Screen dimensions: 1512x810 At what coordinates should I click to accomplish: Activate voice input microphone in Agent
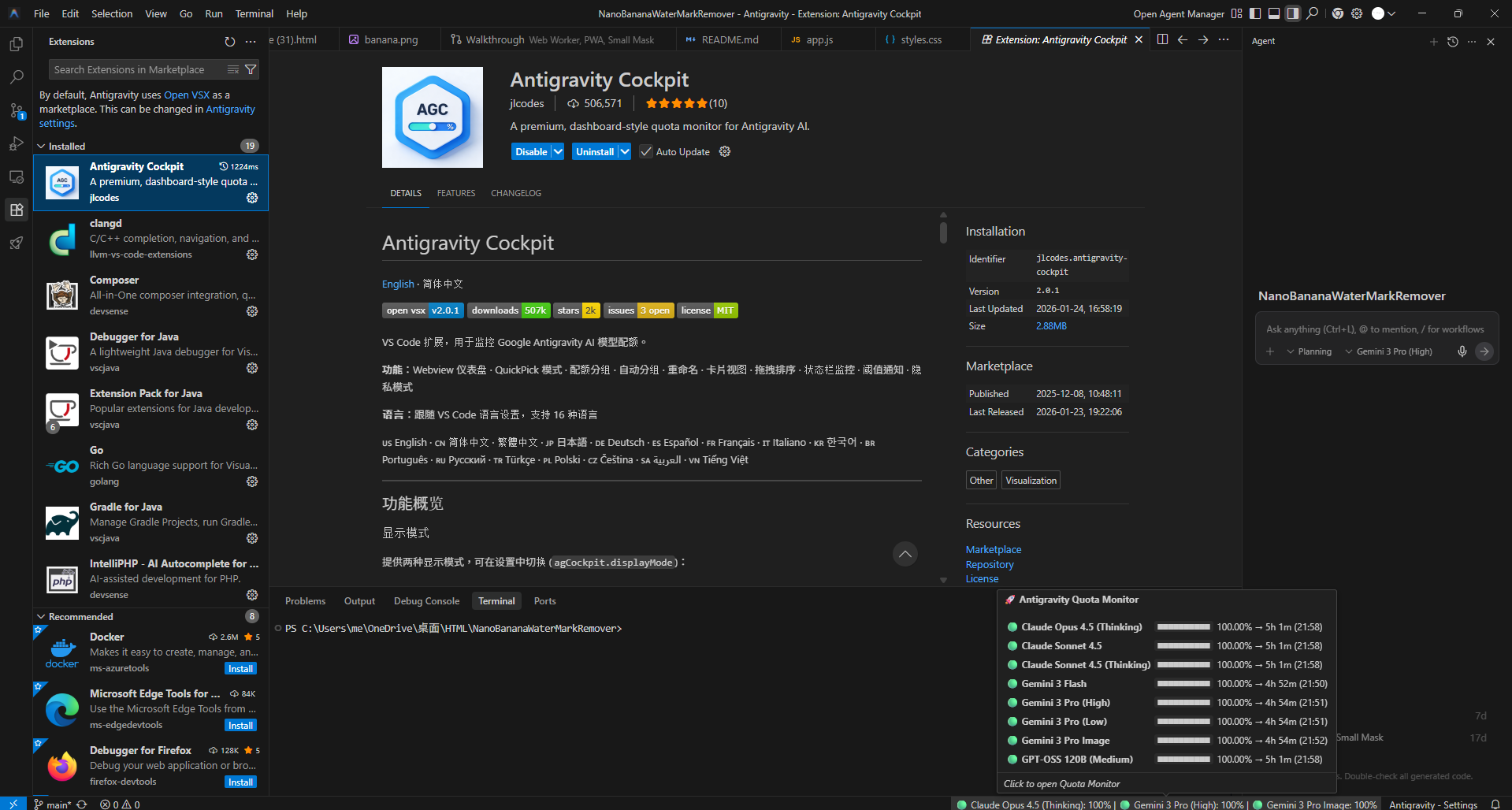tap(1462, 351)
